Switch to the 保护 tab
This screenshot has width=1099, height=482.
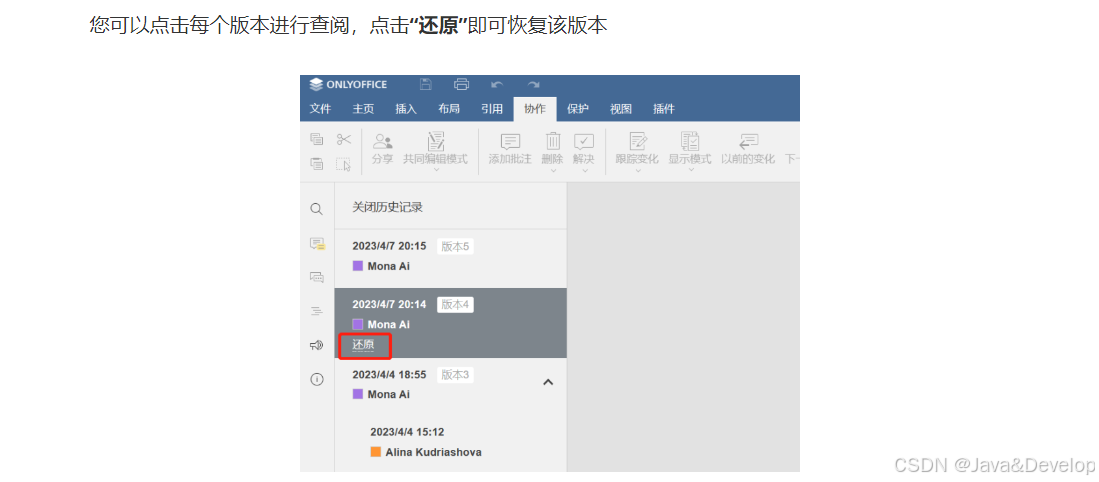point(578,109)
